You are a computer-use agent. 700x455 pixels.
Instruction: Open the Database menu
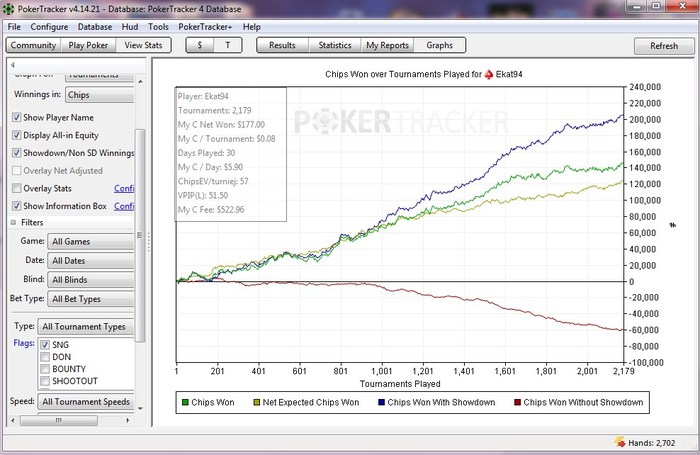click(x=95, y=27)
